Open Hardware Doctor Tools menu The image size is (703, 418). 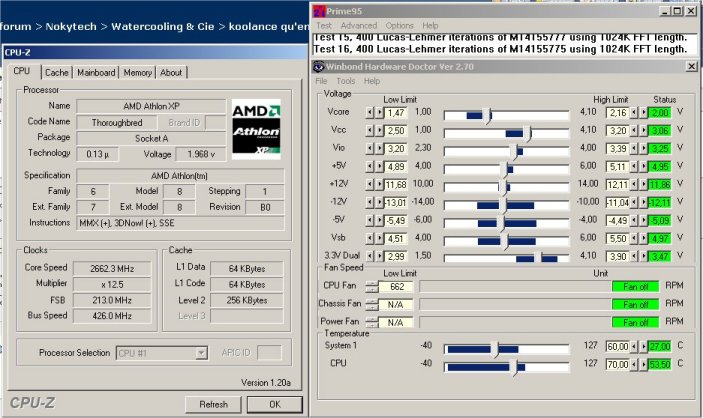[346, 81]
